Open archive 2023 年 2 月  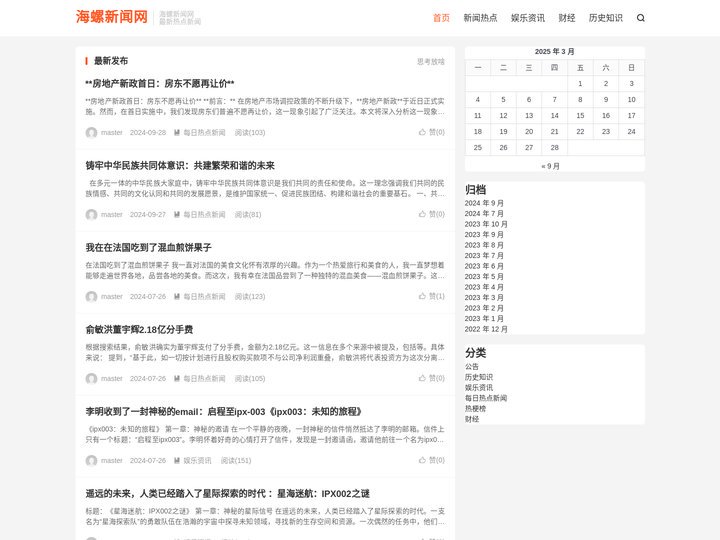484,308
